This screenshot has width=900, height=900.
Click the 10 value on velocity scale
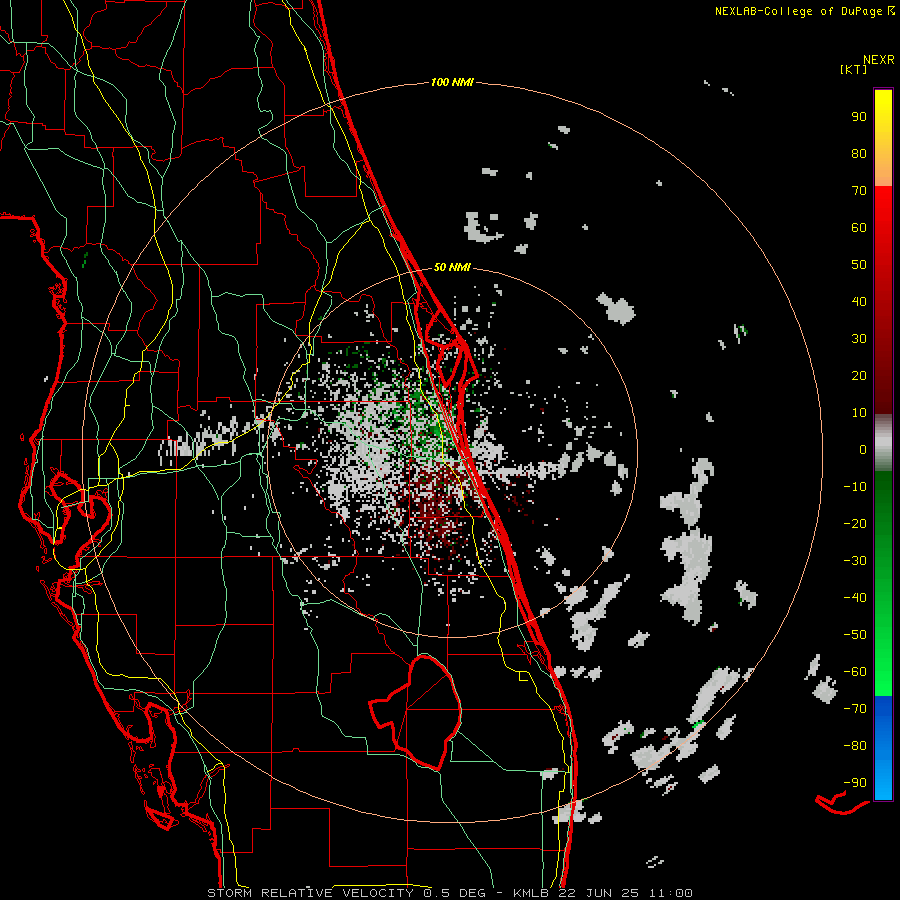click(859, 413)
